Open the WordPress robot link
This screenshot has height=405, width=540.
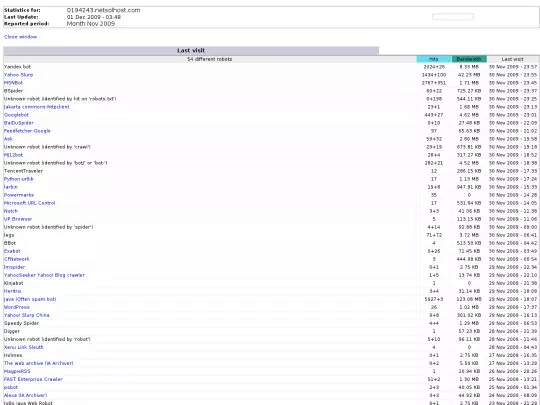pos(17,307)
